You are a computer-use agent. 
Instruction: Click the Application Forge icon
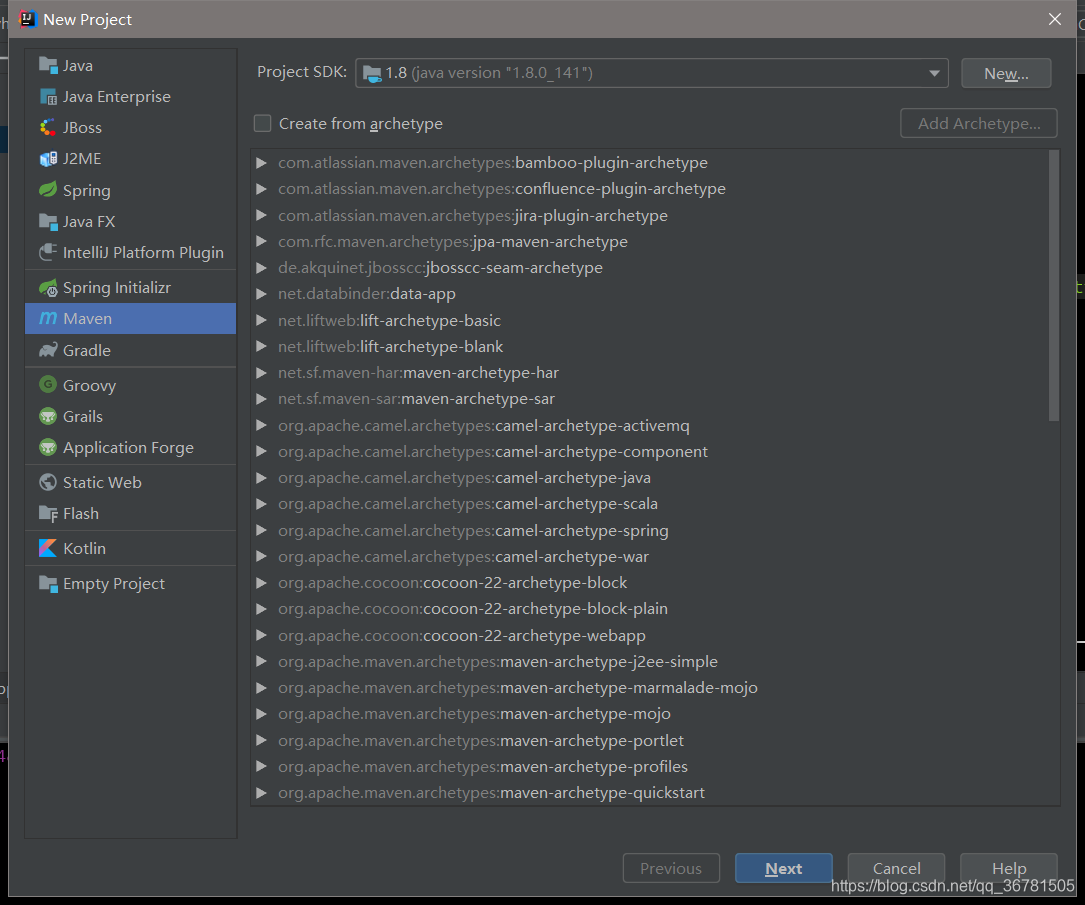[48, 447]
